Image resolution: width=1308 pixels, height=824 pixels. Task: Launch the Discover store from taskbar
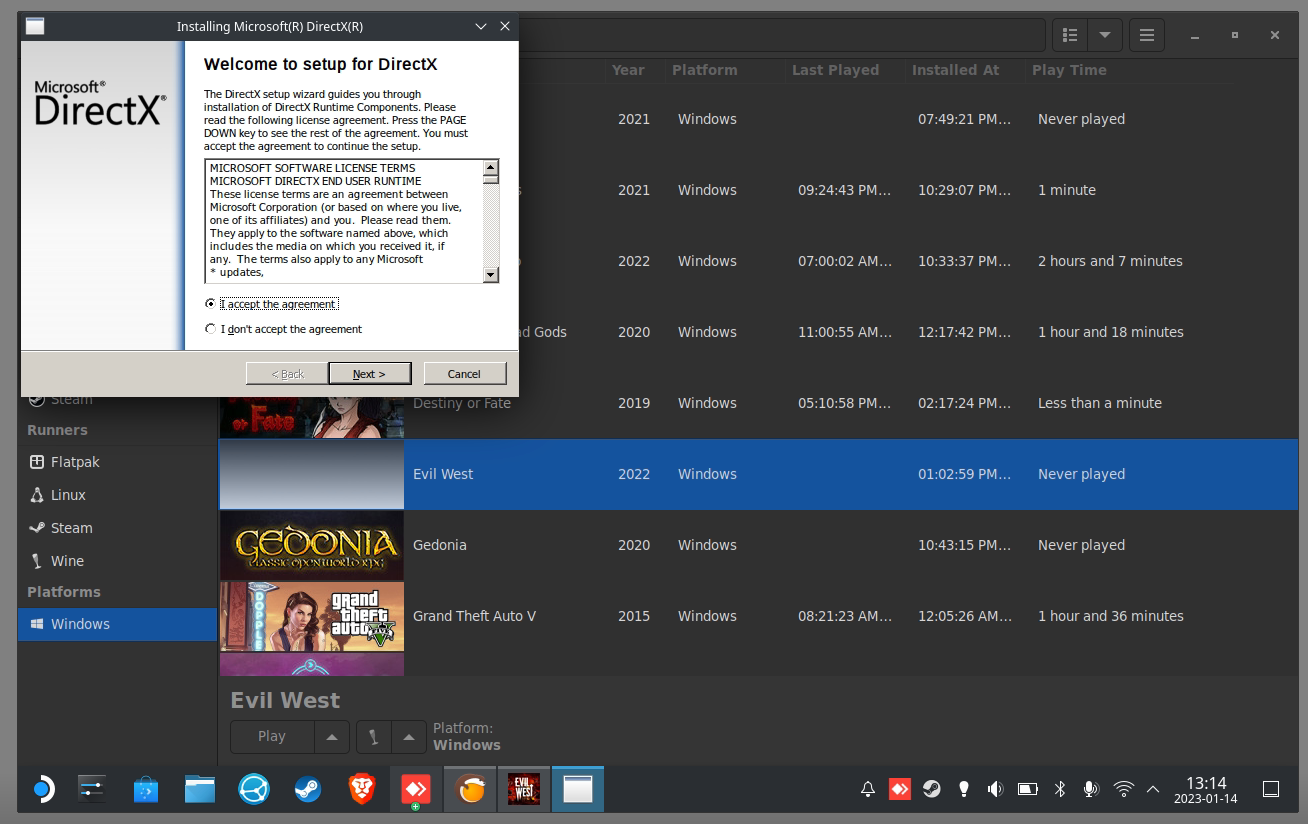(146, 790)
